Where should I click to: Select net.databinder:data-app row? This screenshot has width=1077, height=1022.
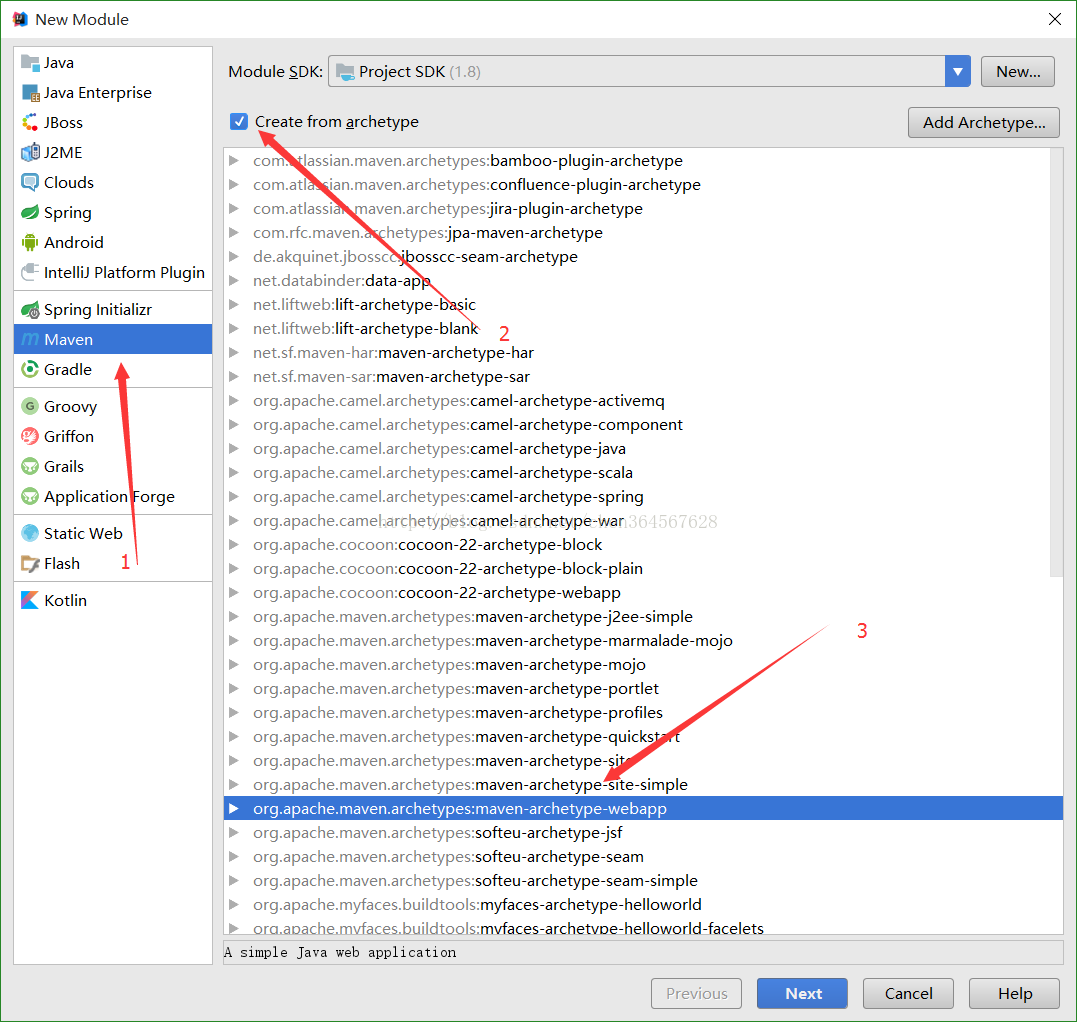tap(643, 280)
